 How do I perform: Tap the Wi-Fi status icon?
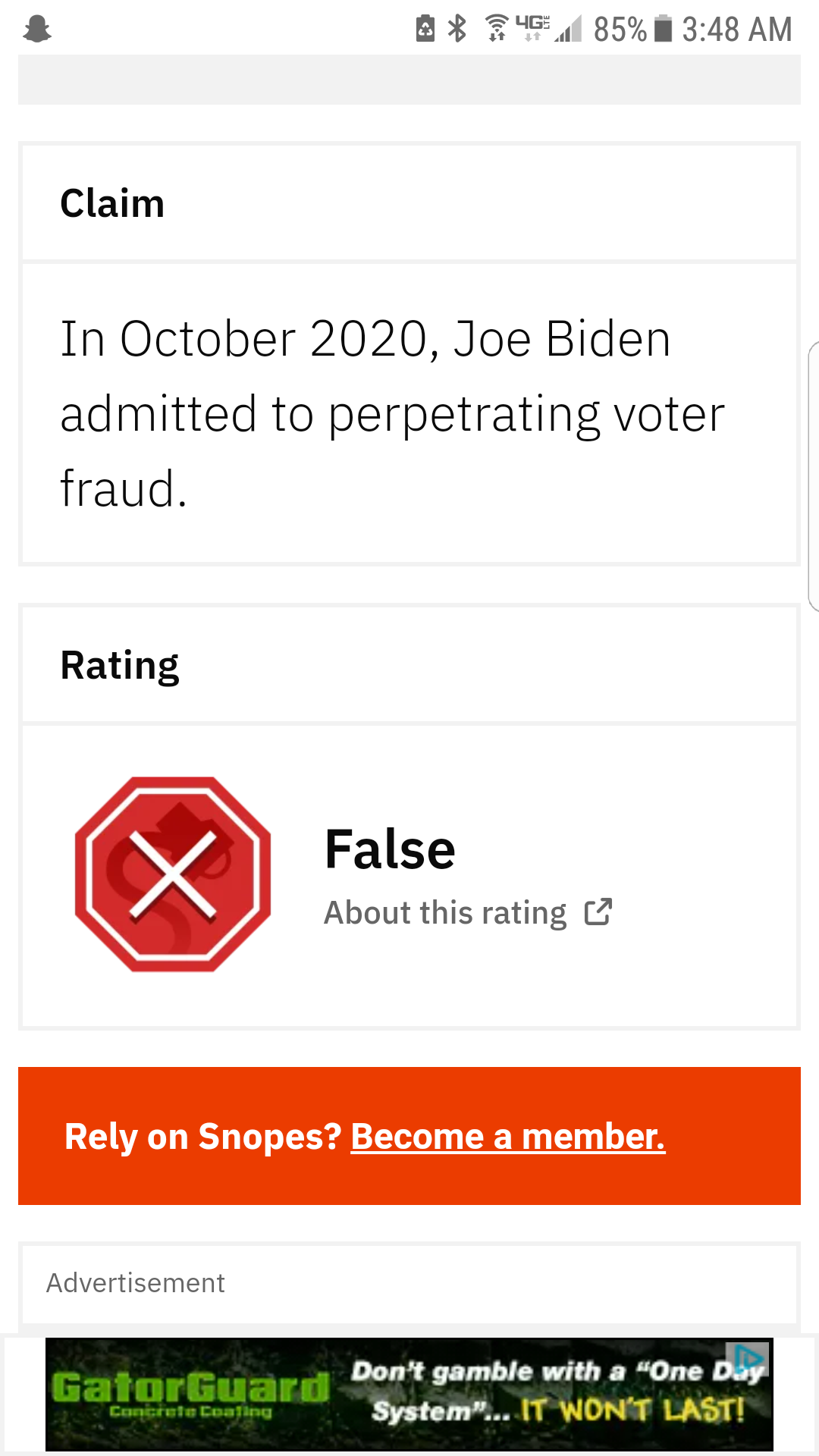coord(497,28)
